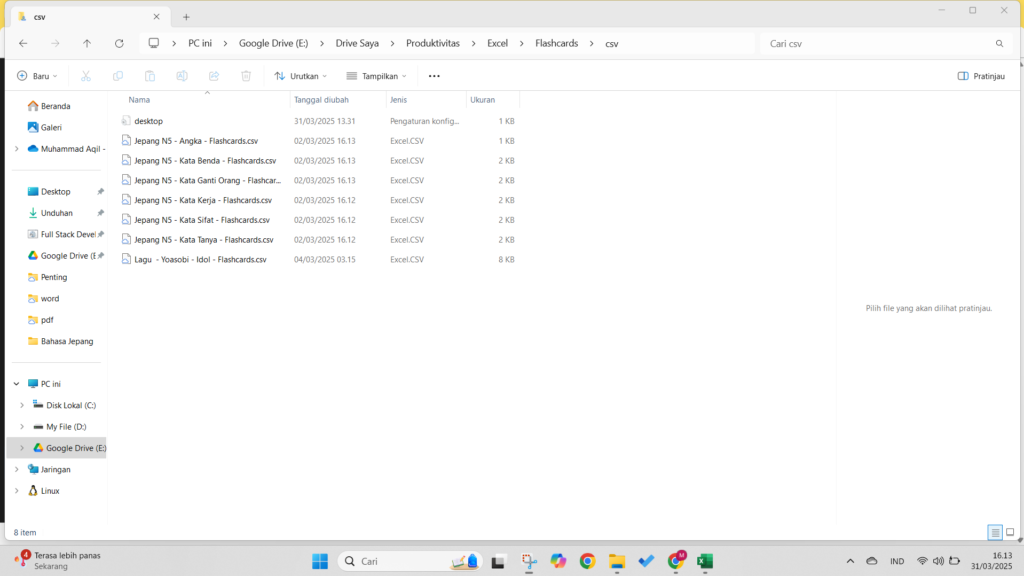This screenshot has height=576, width=1024.
Task: Click the Share icon in toolbar
Action: click(214, 76)
